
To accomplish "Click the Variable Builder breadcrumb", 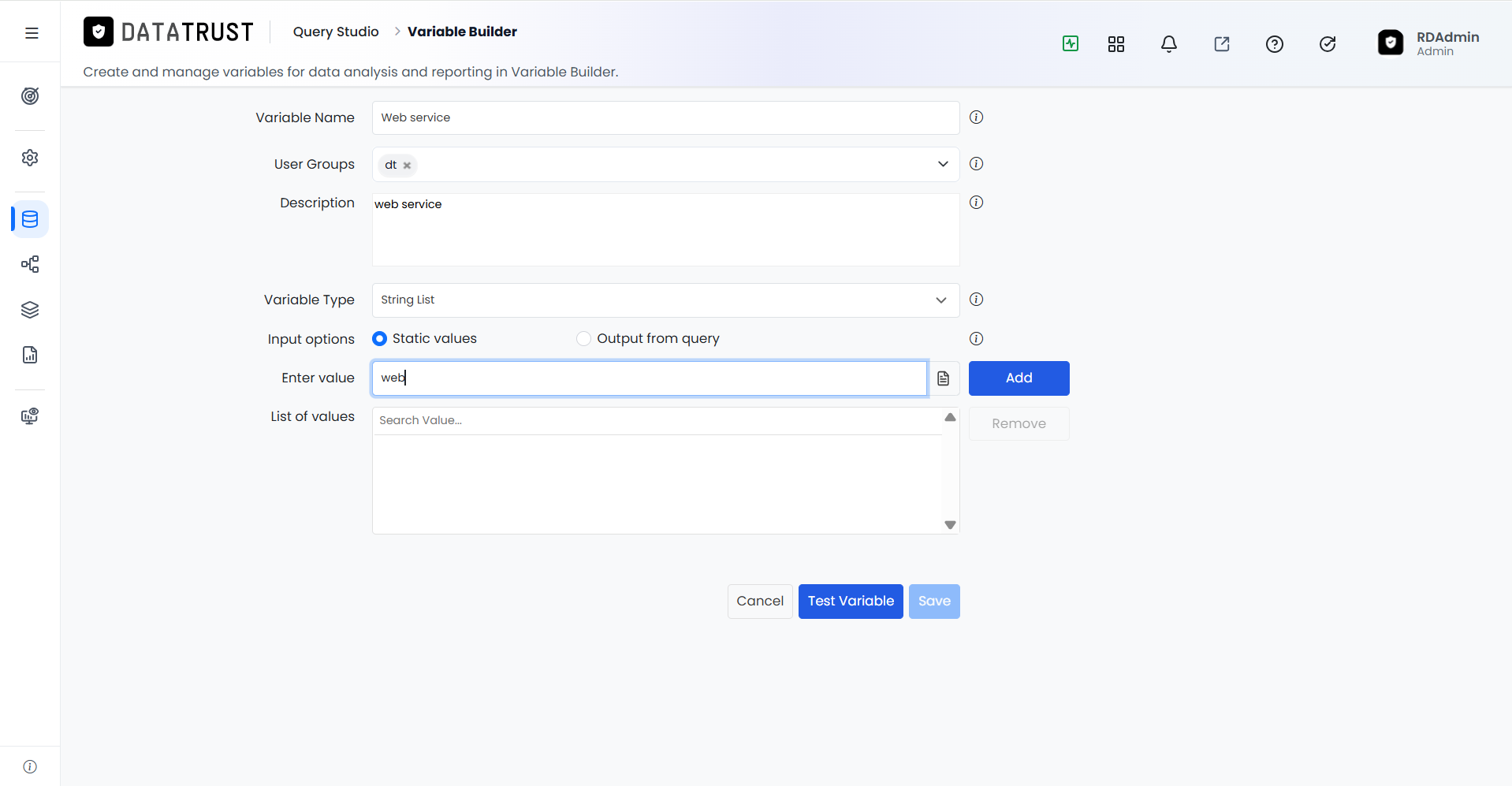I will coord(462,32).
